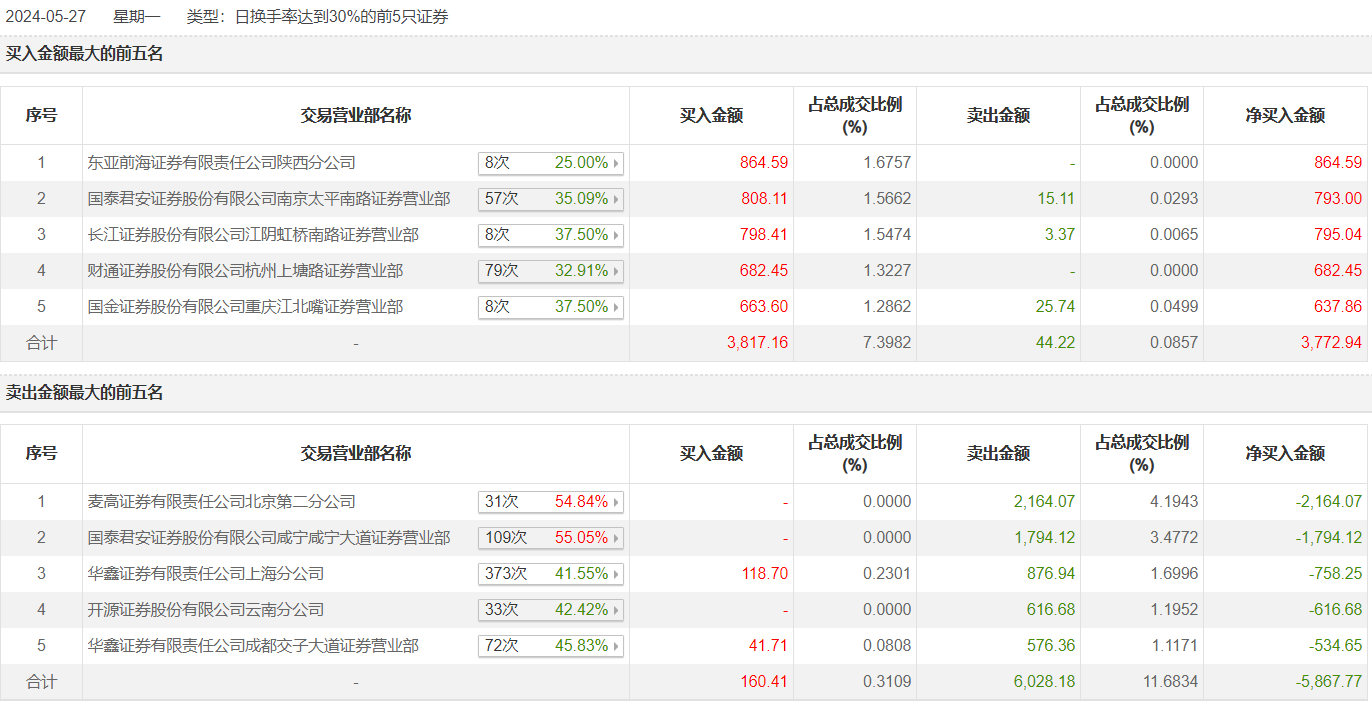Image resolution: width=1372 pixels, height=704 pixels.
Task: Open the 72次 45.83% stats popup
Action: click(551, 646)
